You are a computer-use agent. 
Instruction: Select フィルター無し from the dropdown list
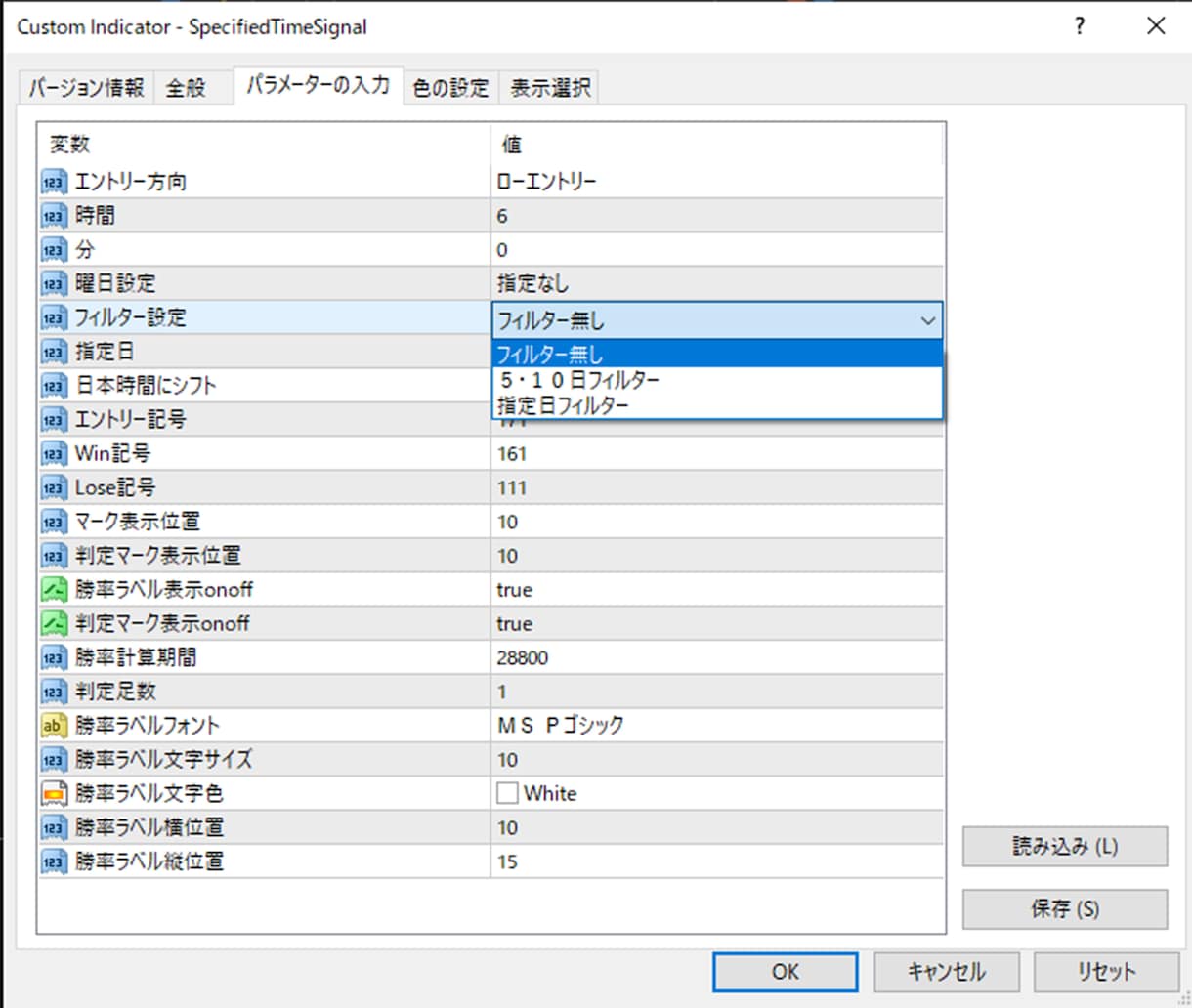(x=717, y=354)
